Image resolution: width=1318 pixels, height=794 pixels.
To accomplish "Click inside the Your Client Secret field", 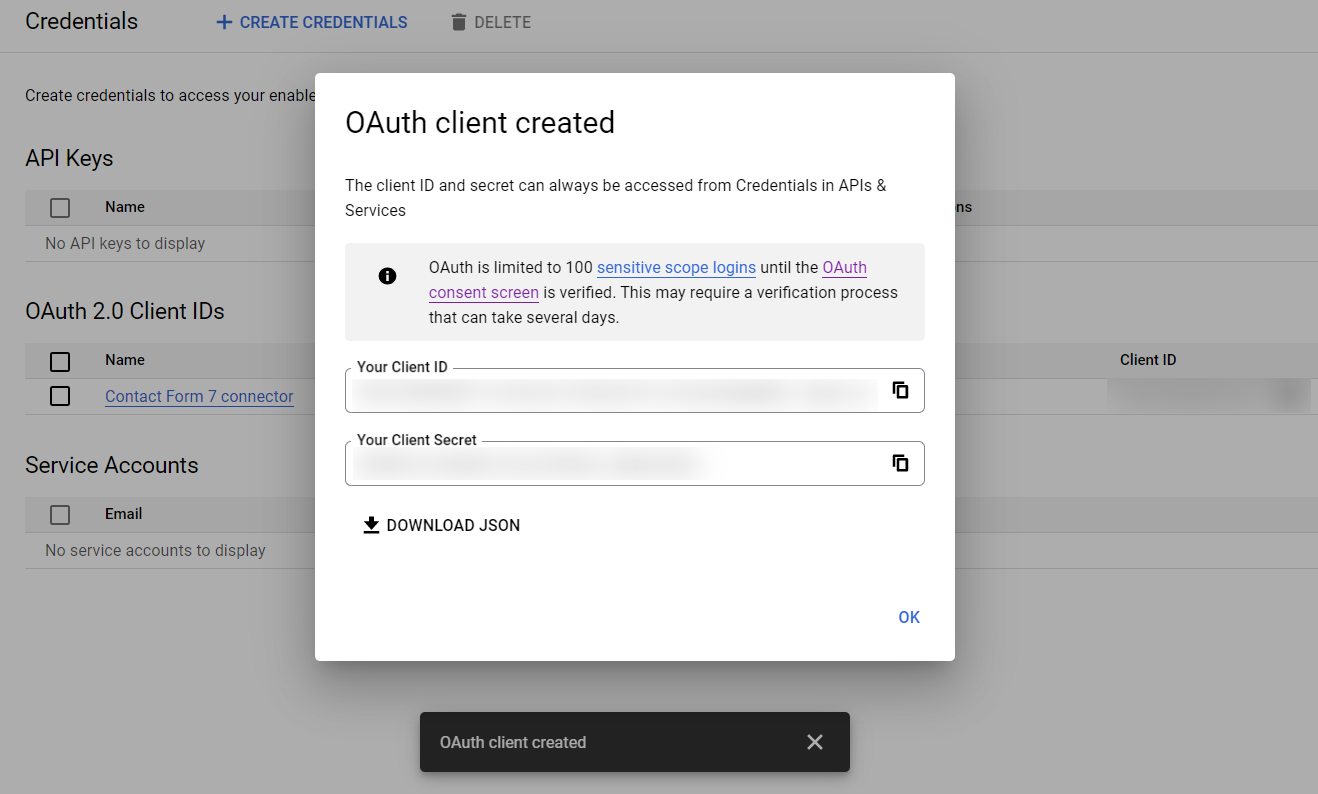I will tap(600, 463).
